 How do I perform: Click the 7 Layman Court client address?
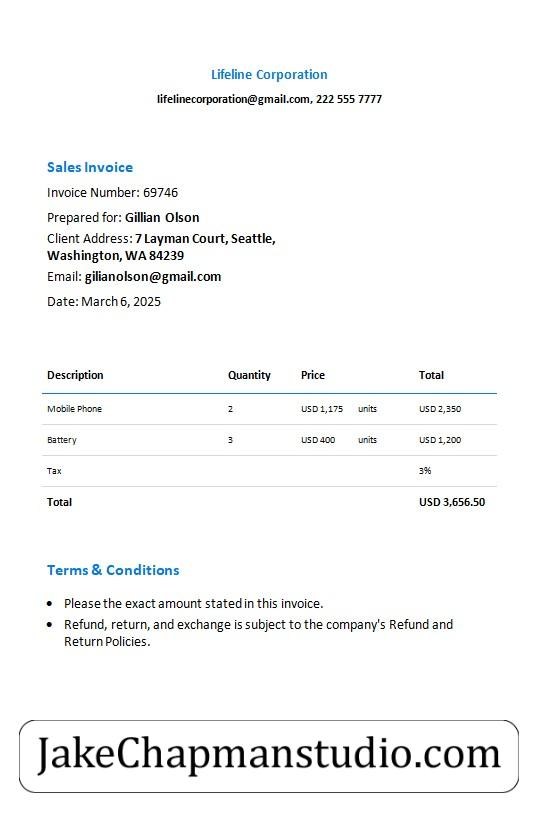pyautogui.click(x=161, y=247)
